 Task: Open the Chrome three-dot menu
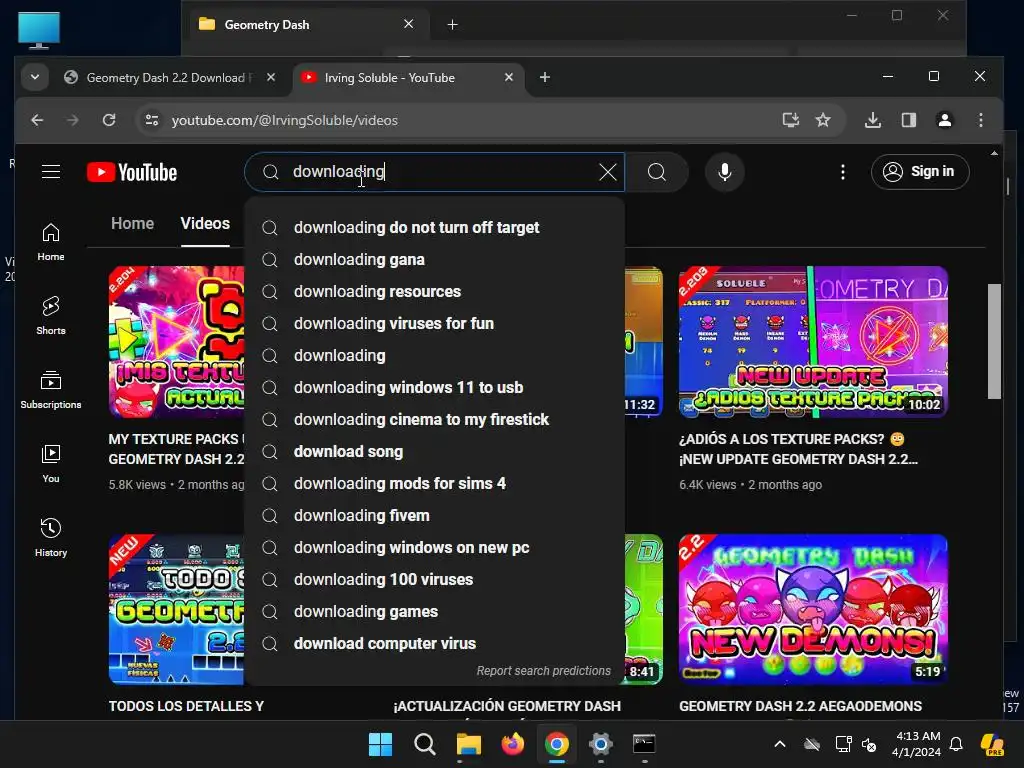[980, 120]
